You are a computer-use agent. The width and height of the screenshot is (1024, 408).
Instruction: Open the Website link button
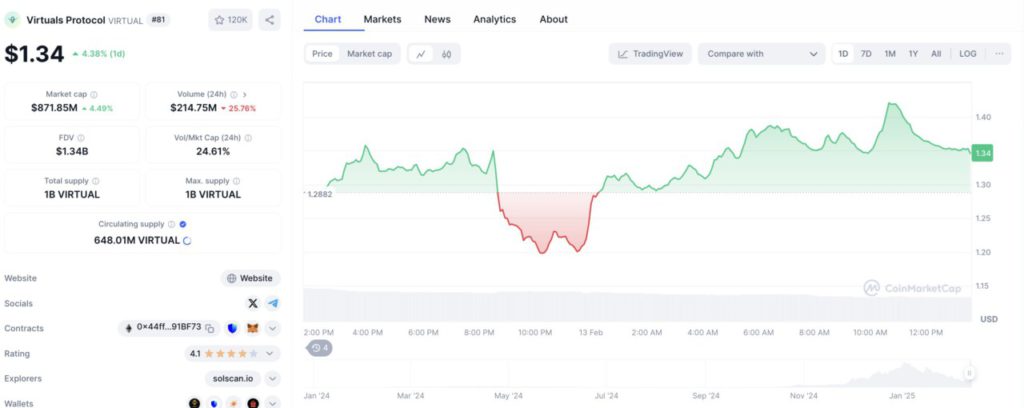pyautogui.click(x=250, y=278)
